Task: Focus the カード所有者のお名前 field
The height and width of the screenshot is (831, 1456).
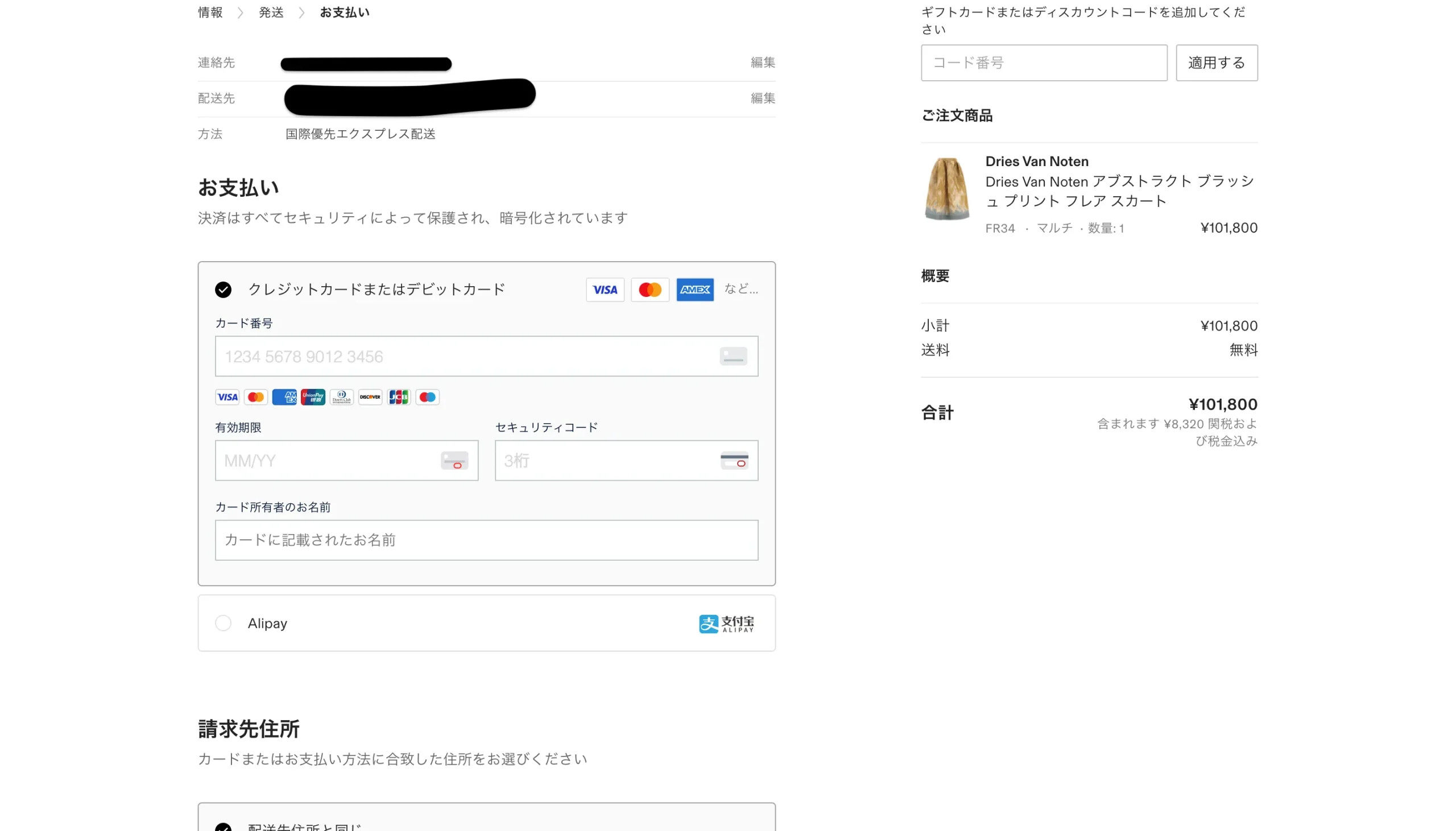Action: (486, 540)
